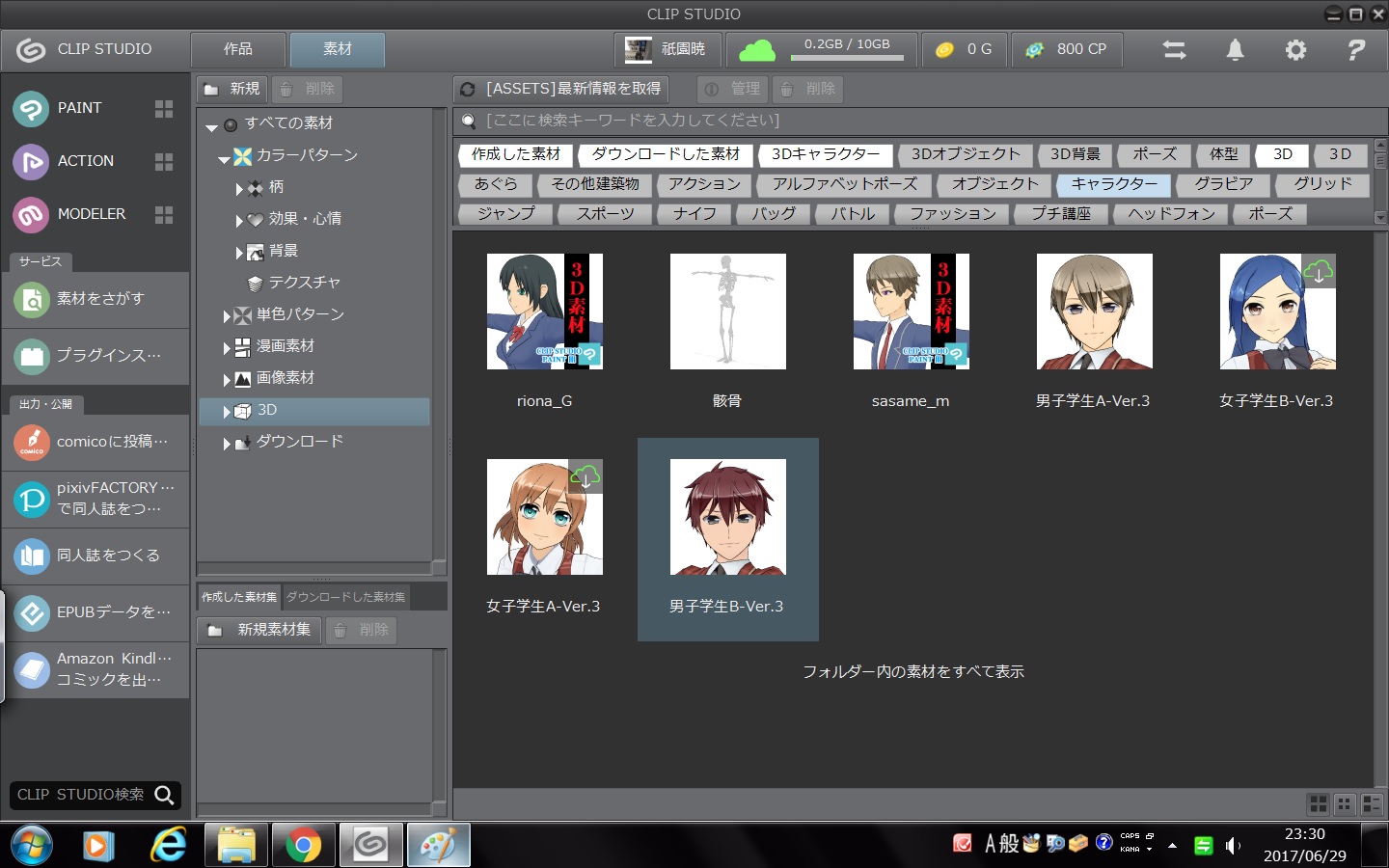Image resolution: width=1389 pixels, height=868 pixels.
Task: Toggle the ファッション tag filter
Action: coord(953,214)
